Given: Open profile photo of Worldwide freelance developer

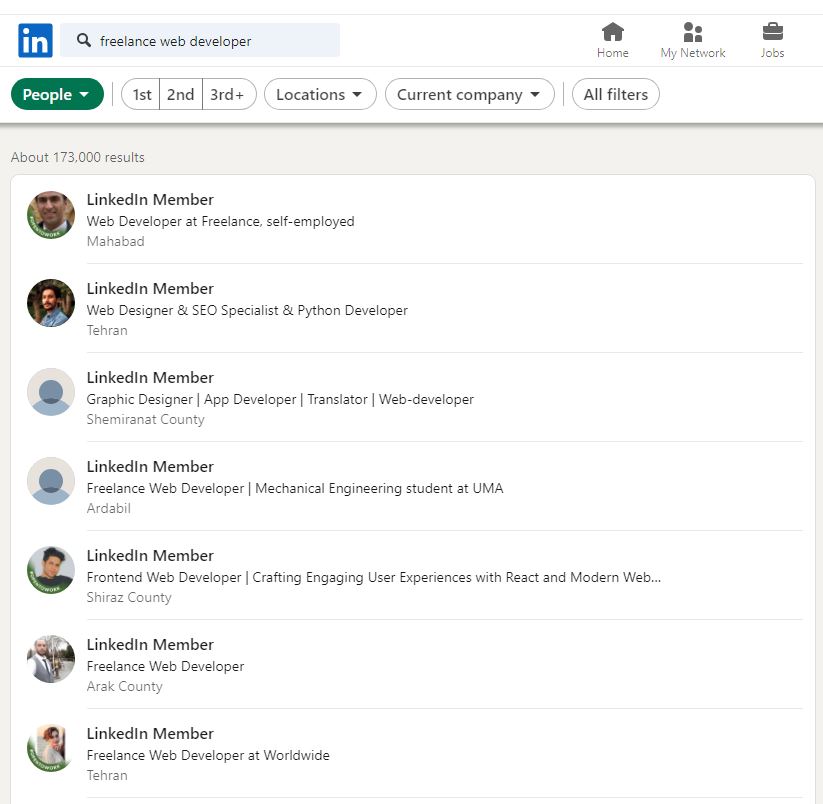Looking at the screenshot, I should pyautogui.click(x=51, y=748).
